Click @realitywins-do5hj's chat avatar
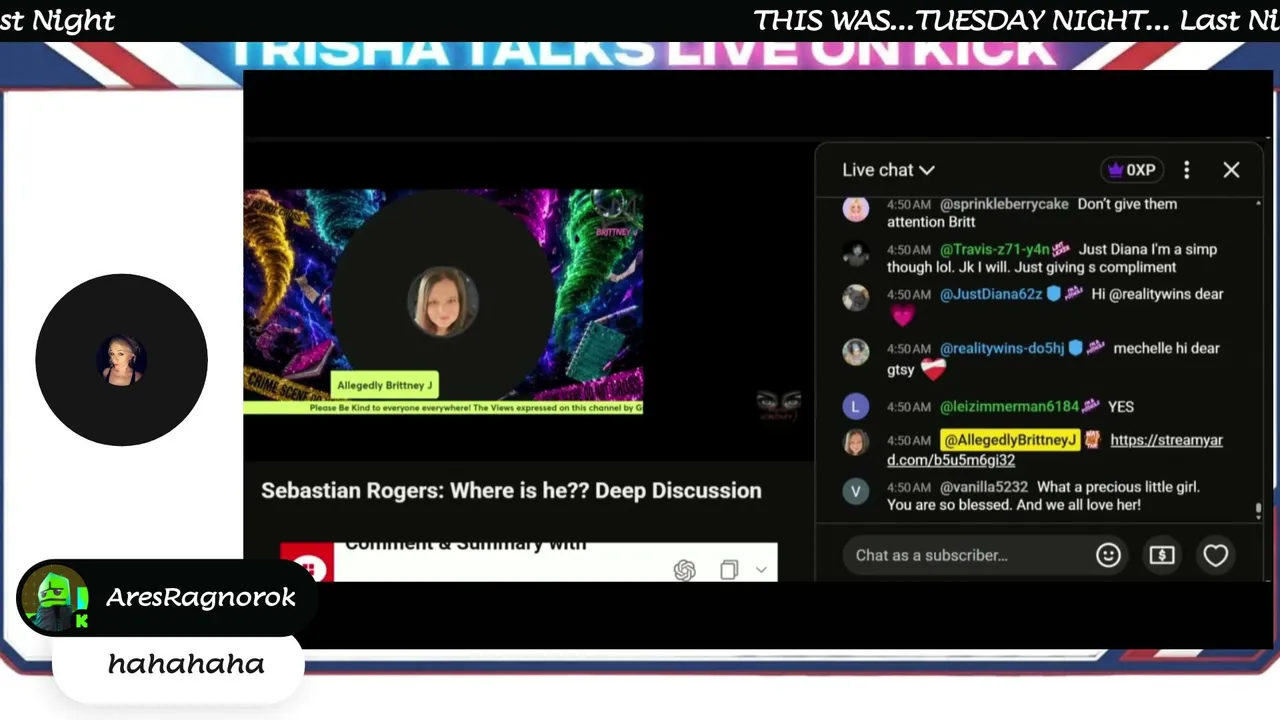 pyautogui.click(x=856, y=352)
